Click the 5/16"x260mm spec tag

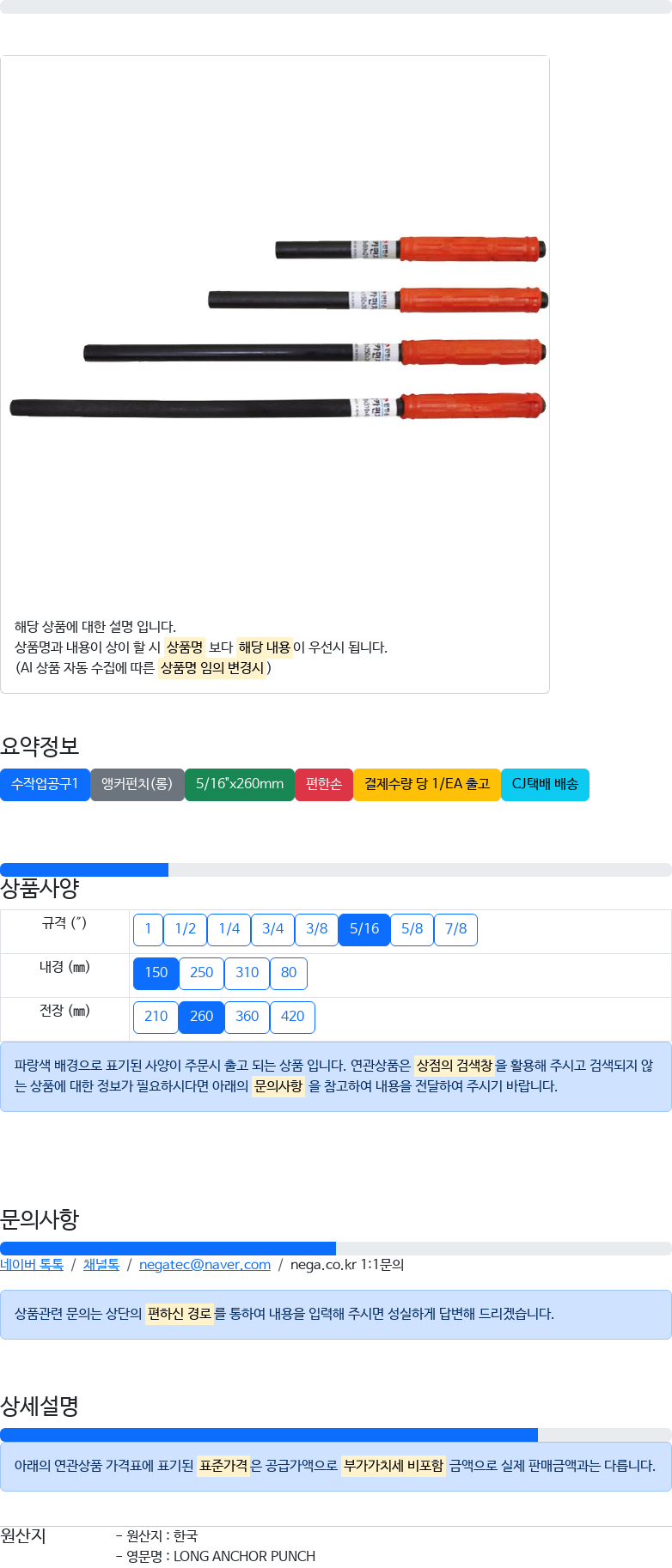(240, 784)
